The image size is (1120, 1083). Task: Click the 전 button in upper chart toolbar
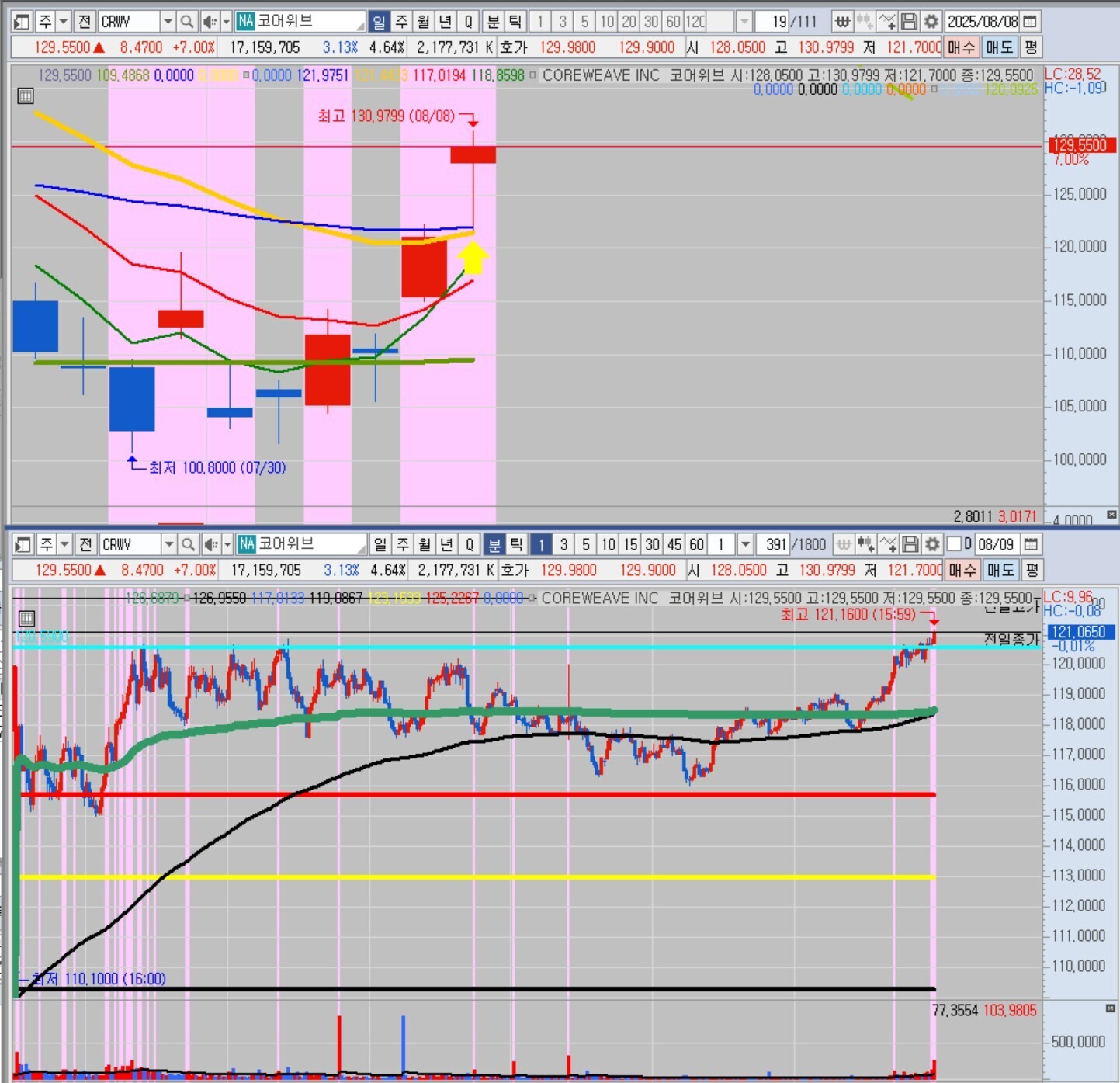coord(85,21)
